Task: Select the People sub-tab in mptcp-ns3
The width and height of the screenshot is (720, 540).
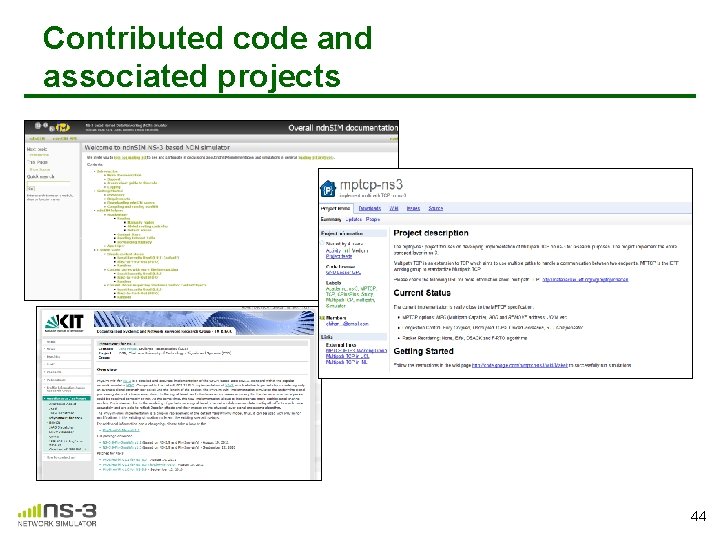Action: [x=373, y=219]
